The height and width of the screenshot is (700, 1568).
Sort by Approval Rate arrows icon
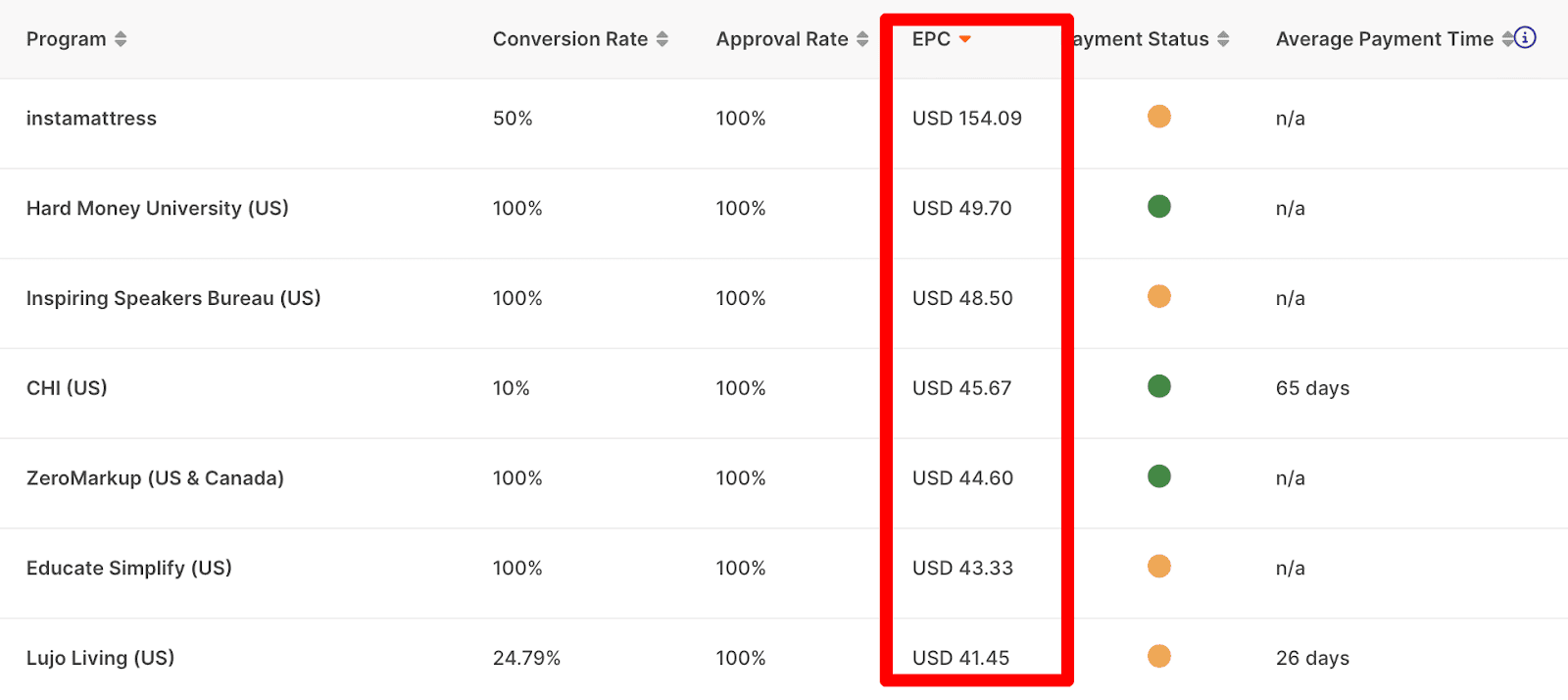click(862, 39)
